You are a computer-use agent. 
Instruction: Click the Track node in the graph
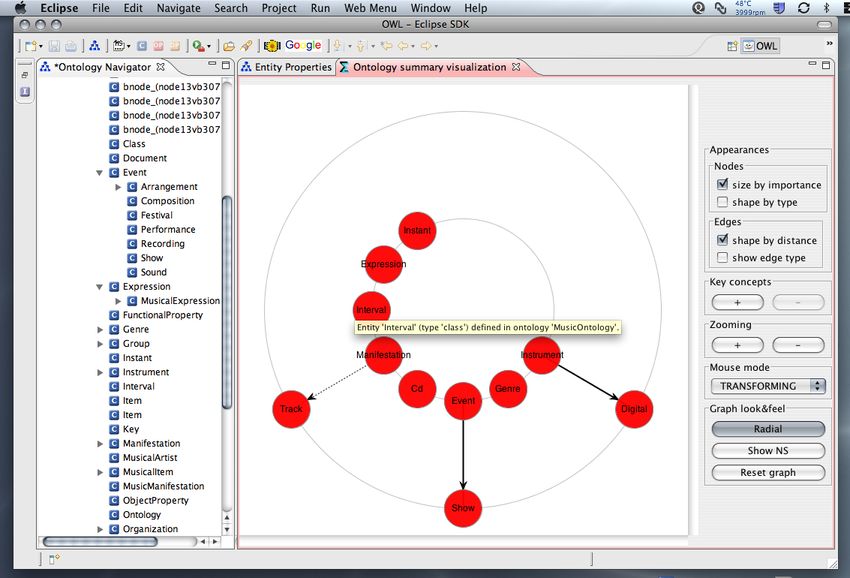click(x=291, y=409)
